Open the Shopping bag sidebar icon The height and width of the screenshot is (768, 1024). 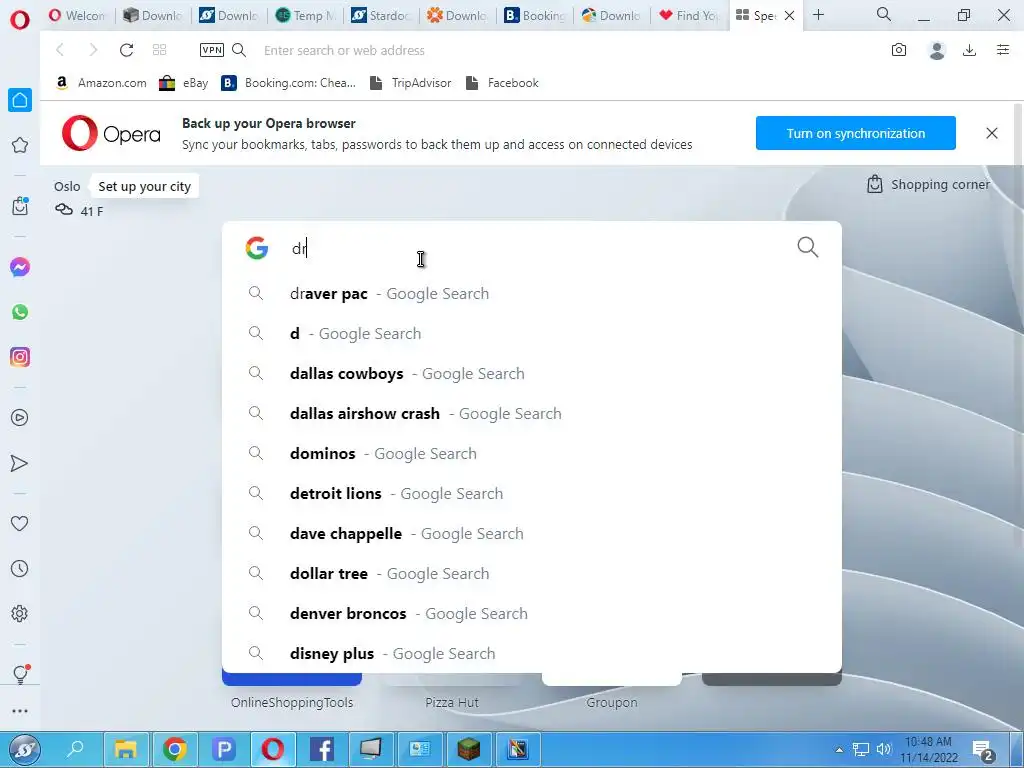click(x=20, y=206)
